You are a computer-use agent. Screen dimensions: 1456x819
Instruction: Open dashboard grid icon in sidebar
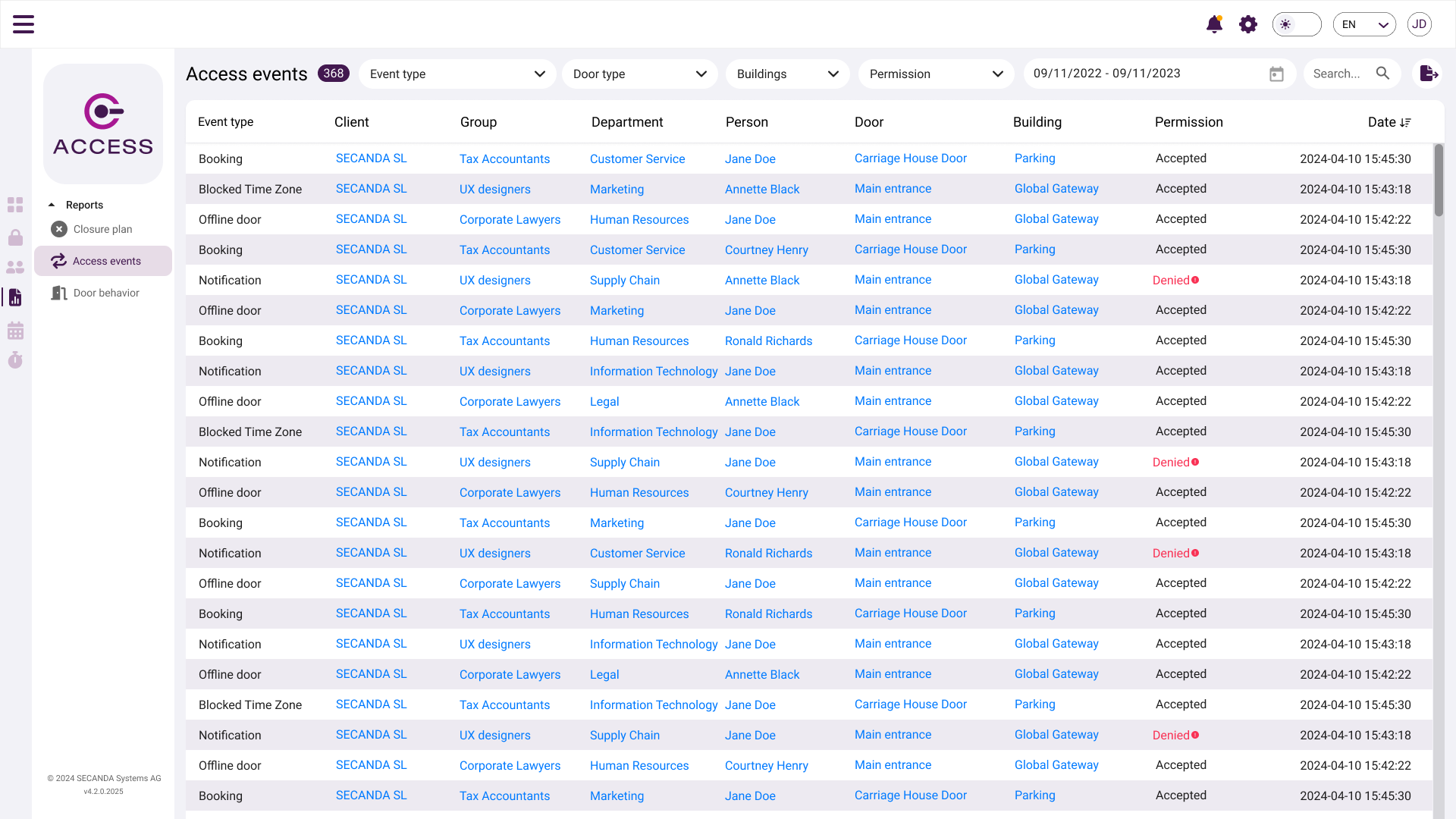pos(15,205)
